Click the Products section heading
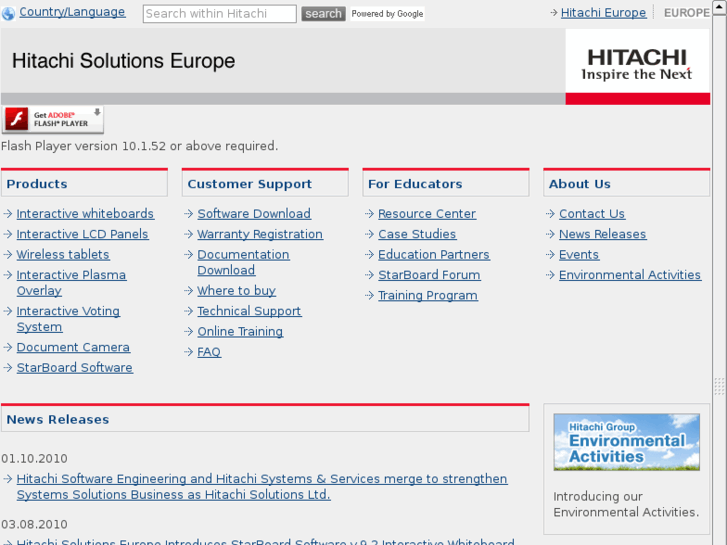727x545 pixels. [37, 184]
